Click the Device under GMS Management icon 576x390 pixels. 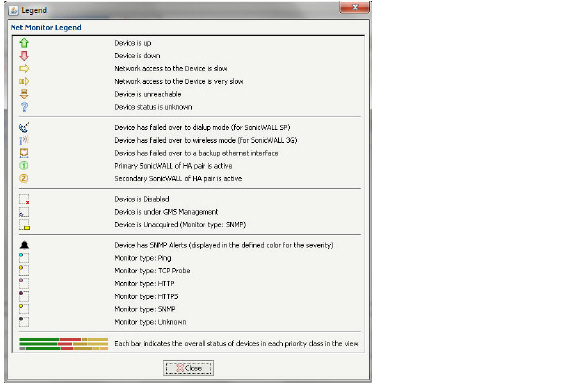[x=24, y=212]
